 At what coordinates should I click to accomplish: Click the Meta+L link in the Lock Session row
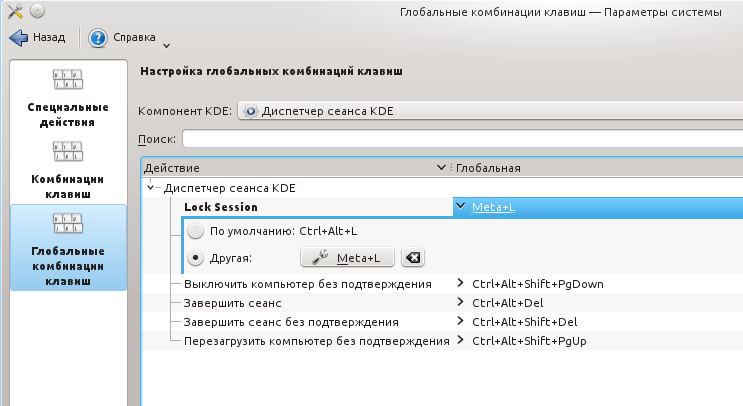click(493, 207)
